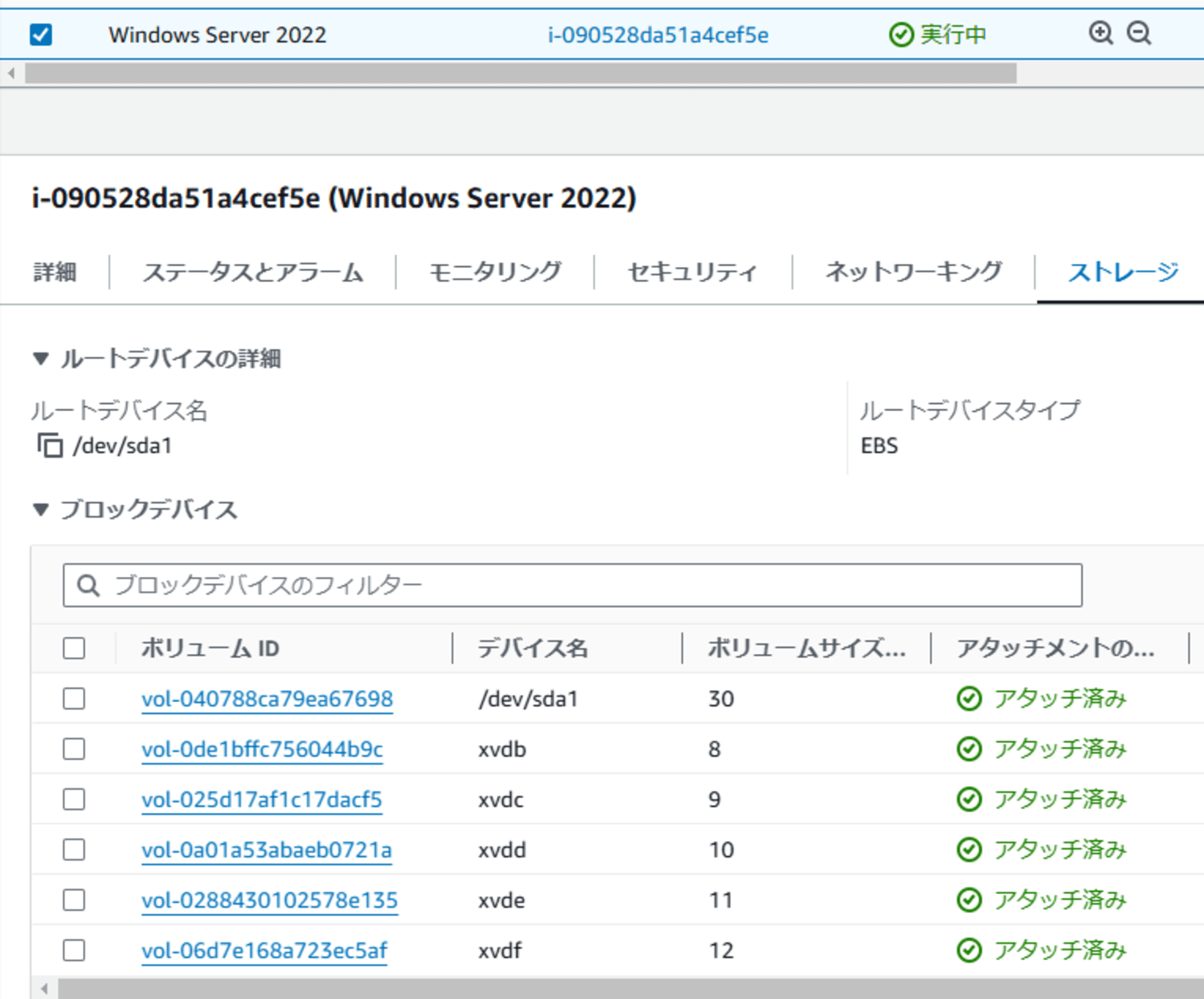The width and height of the screenshot is (1204, 999).
Task: Click the xvde device name cell
Action: (501, 900)
